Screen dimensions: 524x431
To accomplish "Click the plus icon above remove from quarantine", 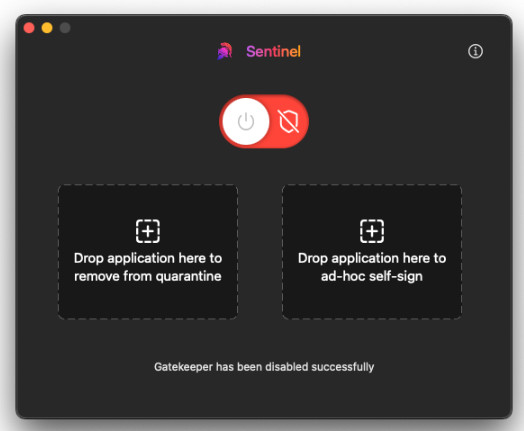I will 148,231.
